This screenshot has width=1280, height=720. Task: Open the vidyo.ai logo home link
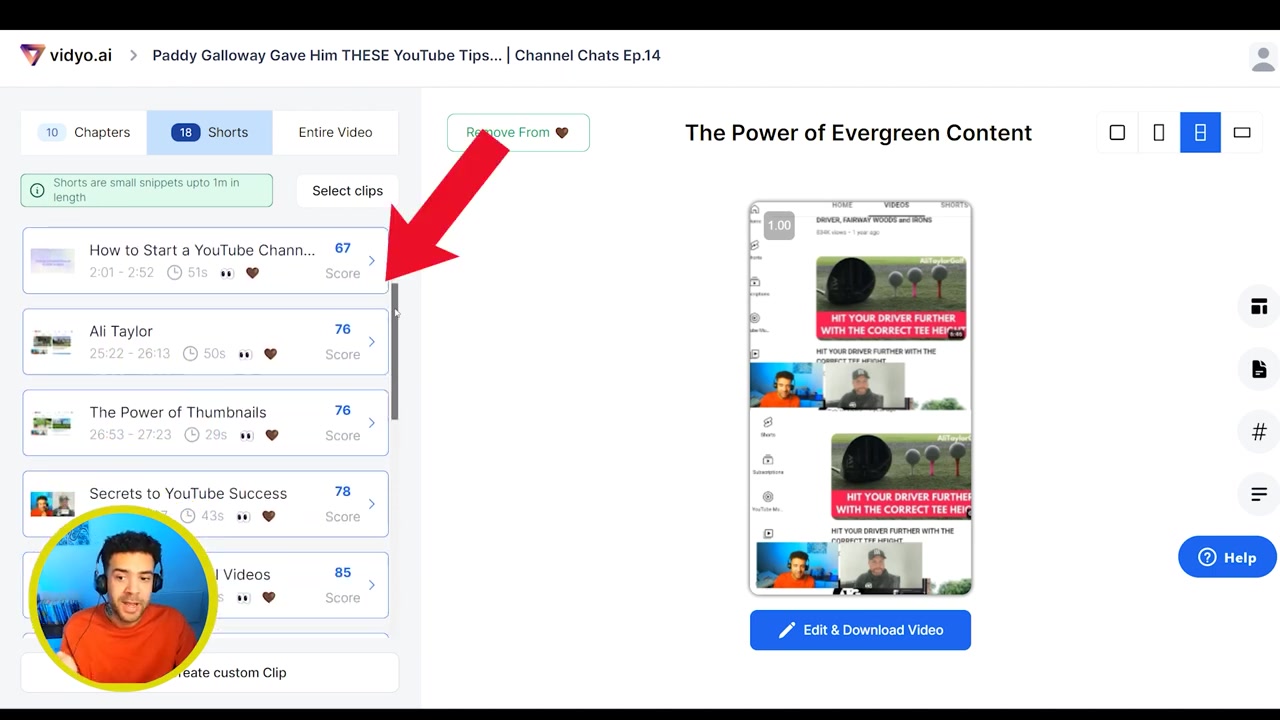66,55
